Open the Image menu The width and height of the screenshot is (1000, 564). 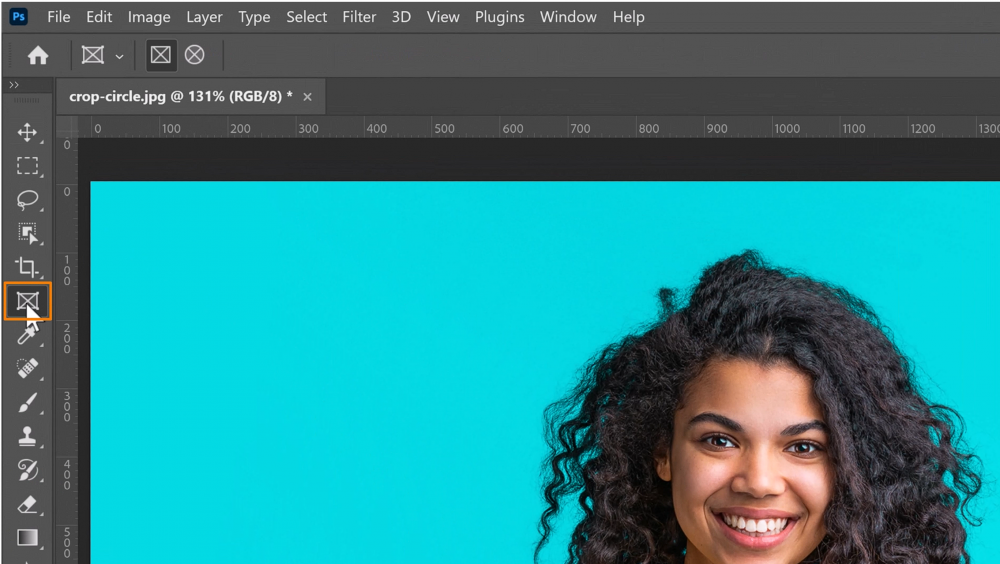pyautogui.click(x=149, y=17)
